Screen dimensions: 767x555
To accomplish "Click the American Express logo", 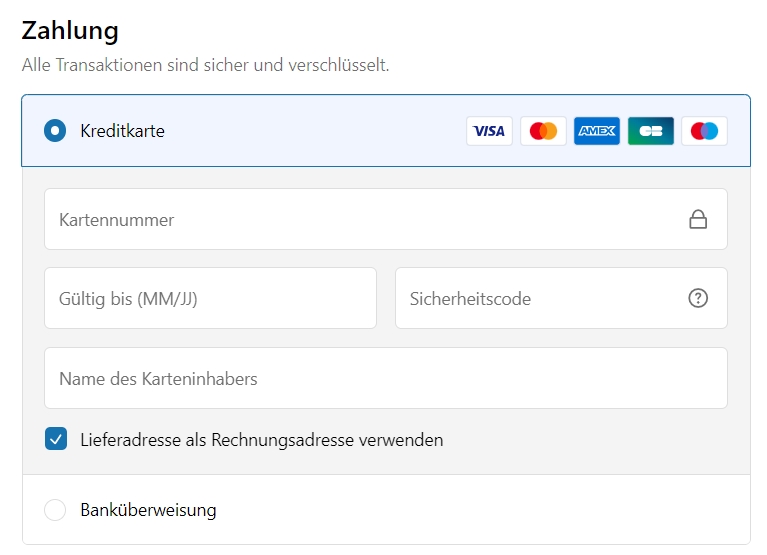I will pos(597,131).
